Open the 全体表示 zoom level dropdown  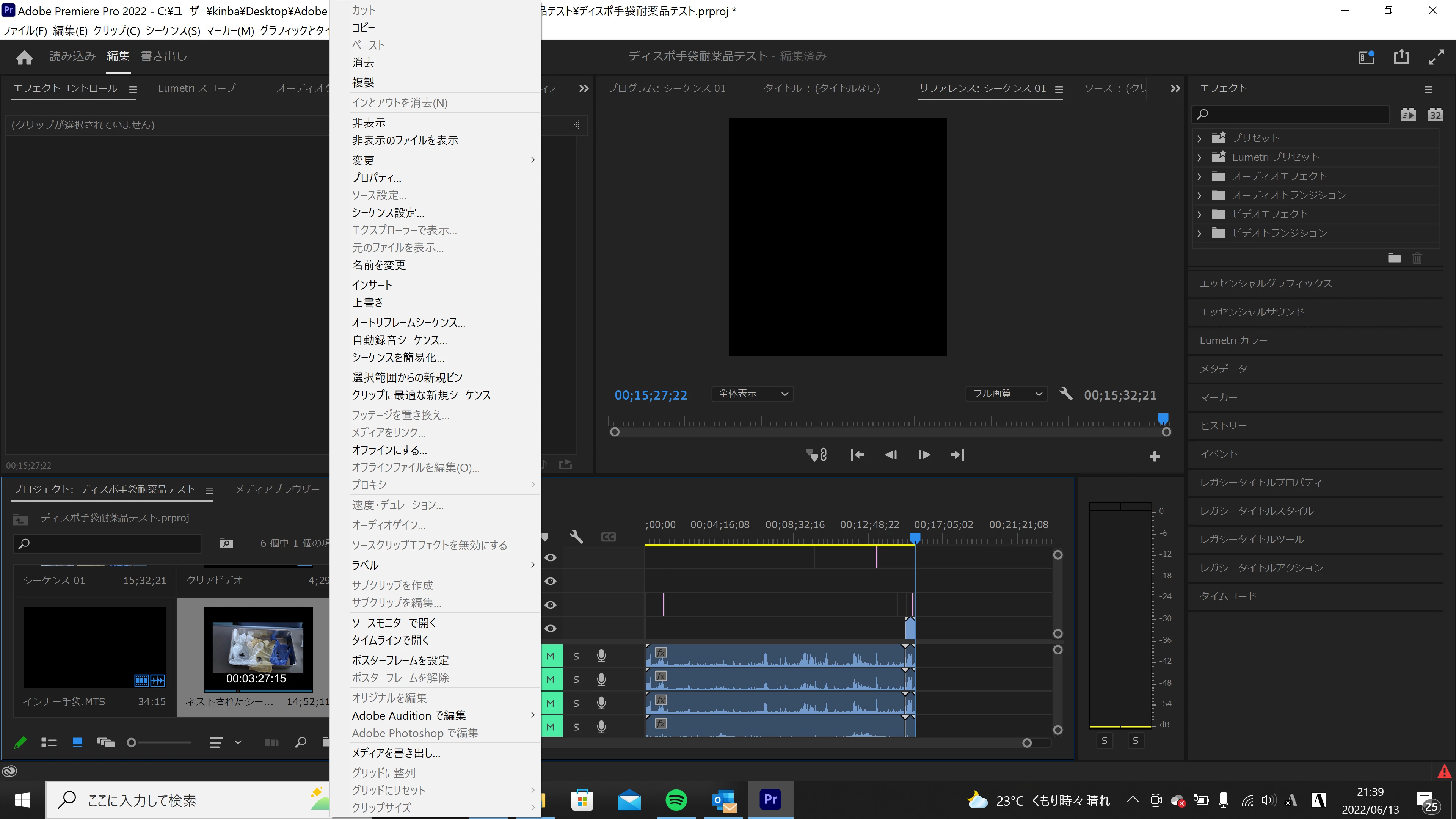pos(752,394)
